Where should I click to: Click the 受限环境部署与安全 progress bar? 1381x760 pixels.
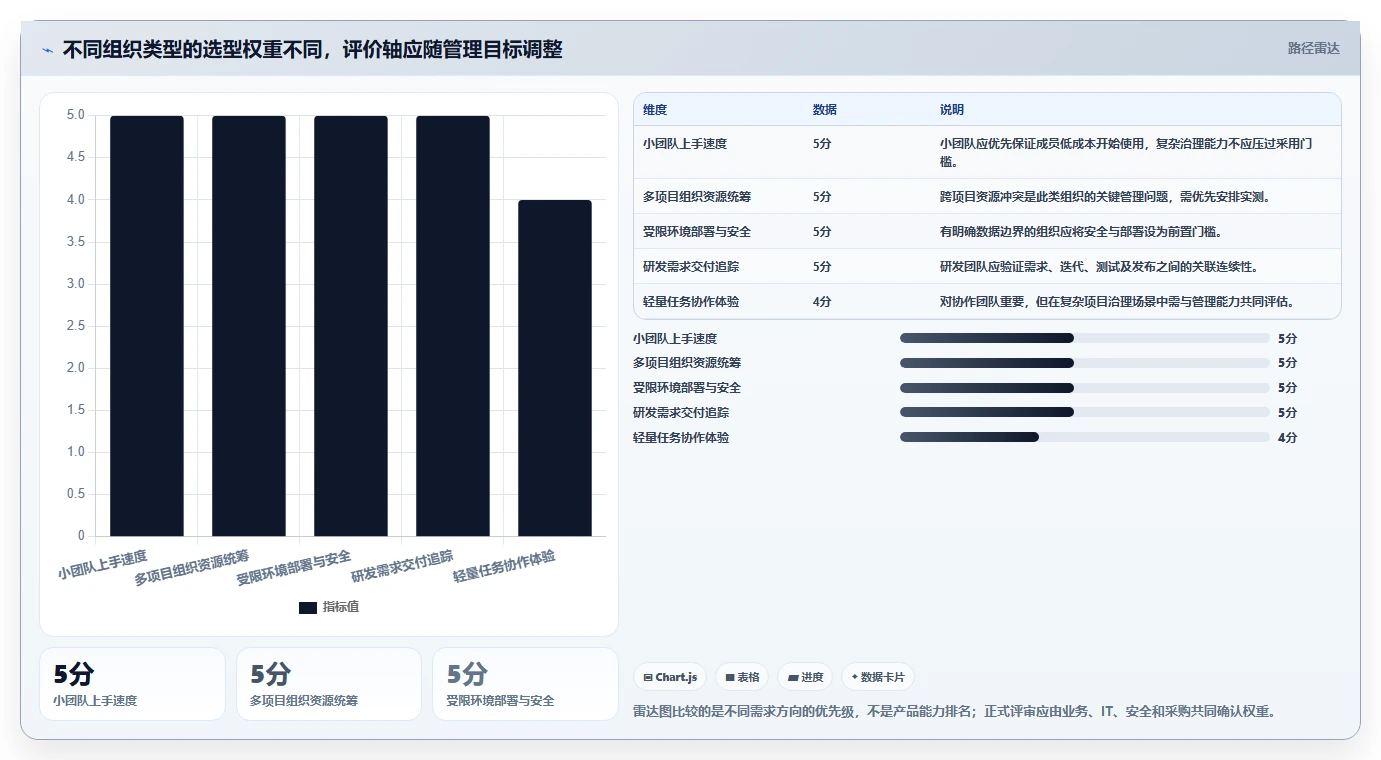[1084, 388]
